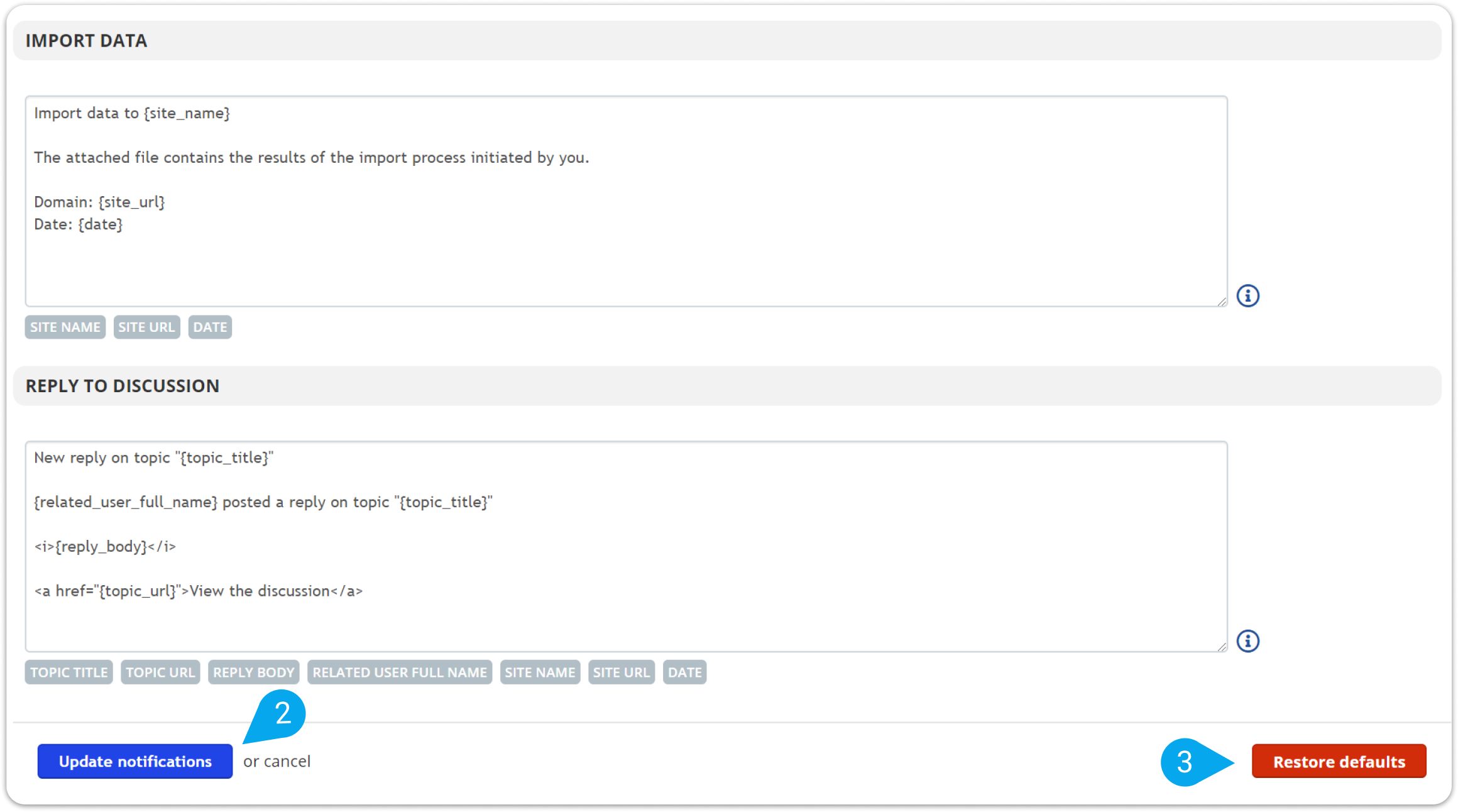Click the Restore defaults button

pyautogui.click(x=1339, y=761)
